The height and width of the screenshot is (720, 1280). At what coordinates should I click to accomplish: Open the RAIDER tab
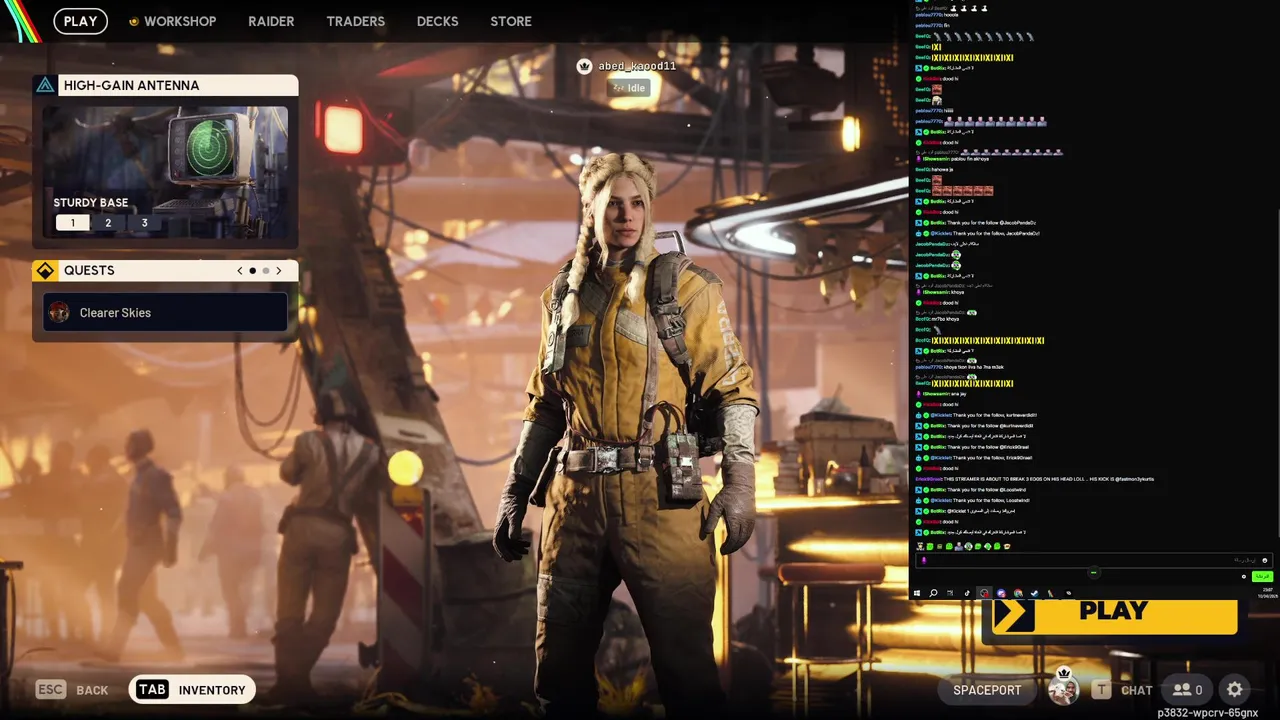(x=271, y=21)
